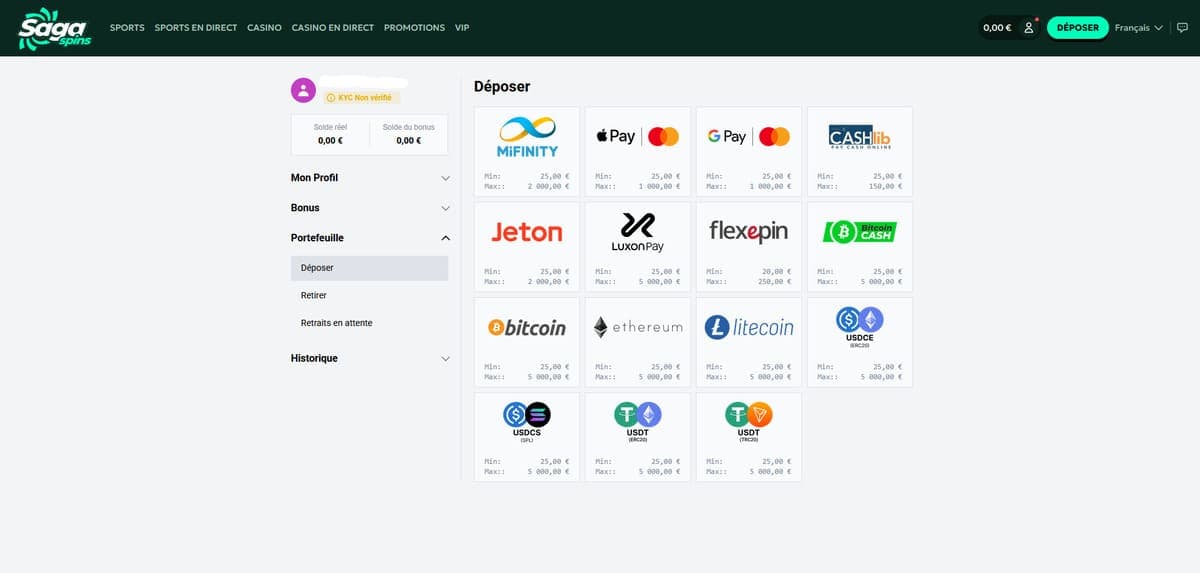Image resolution: width=1200 pixels, height=573 pixels.
Task: Open the user account icon in header
Action: tap(1029, 28)
